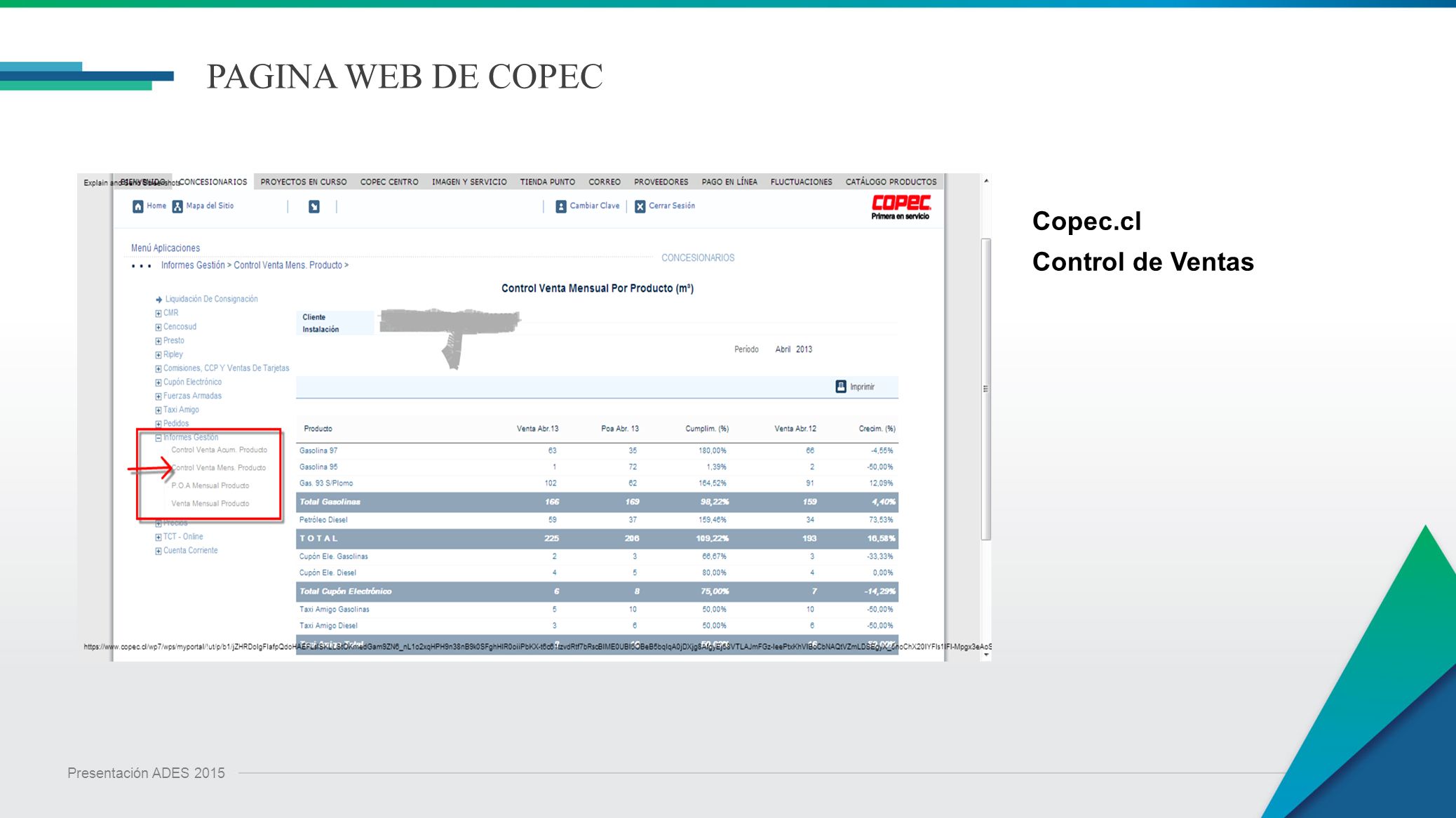
Task: Select the Tienda Punto tab
Action: pyautogui.click(x=548, y=182)
